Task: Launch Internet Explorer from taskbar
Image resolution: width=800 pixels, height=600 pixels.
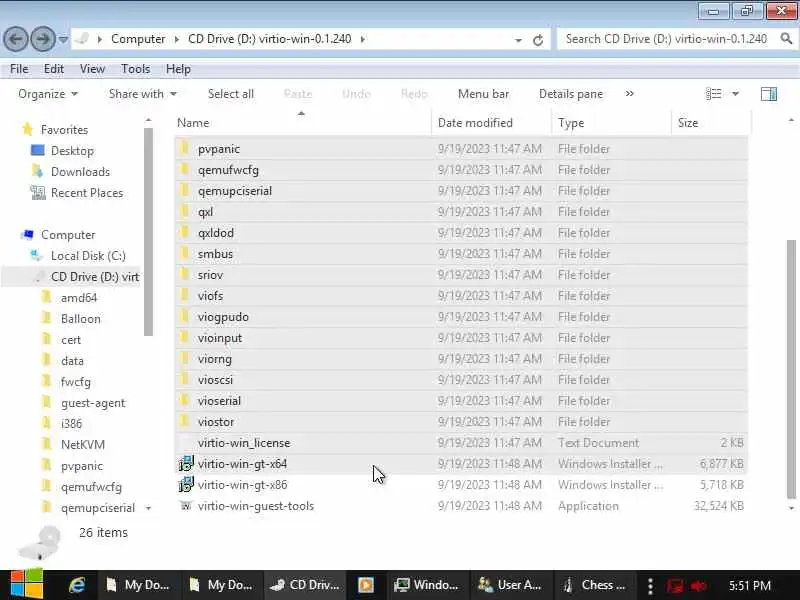Action: pos(77,585)
